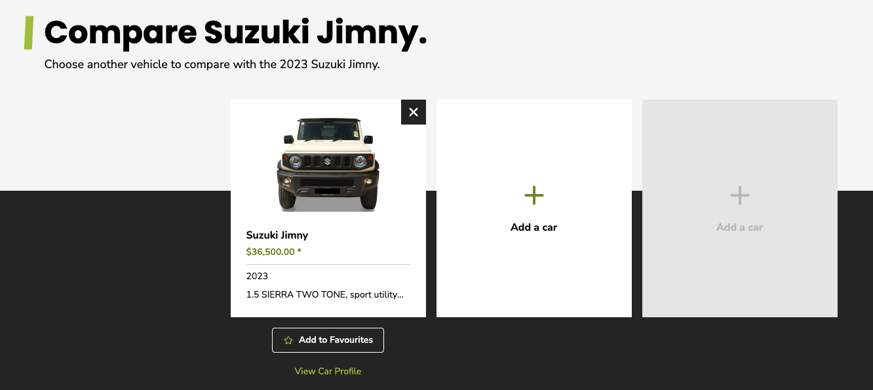The width and height of the screenshot is (873, 390).
Task: Select the Suzuki Jimny name on the card
Action: [277, 235]
